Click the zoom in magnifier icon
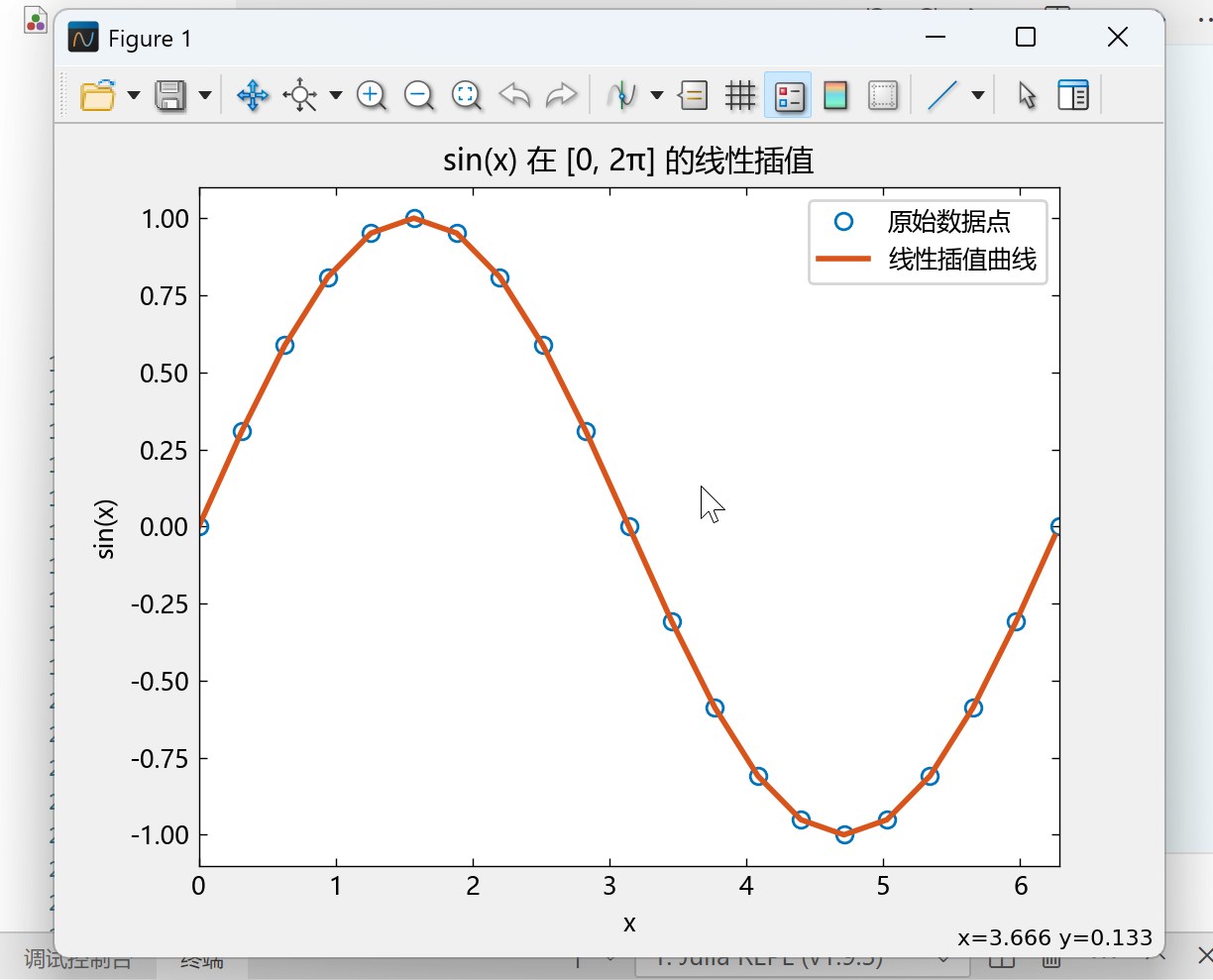This screenshot has height=980, width=1213. click(372, 96)
